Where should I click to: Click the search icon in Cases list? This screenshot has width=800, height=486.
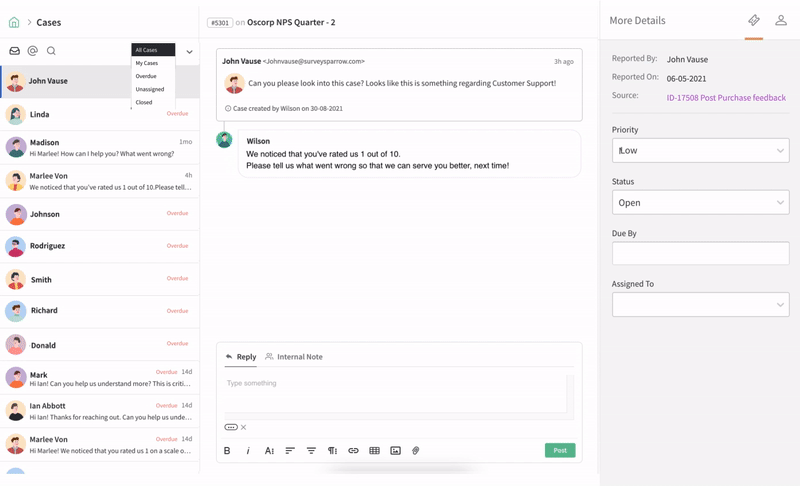pyautogui.click(x=51, y=51)
